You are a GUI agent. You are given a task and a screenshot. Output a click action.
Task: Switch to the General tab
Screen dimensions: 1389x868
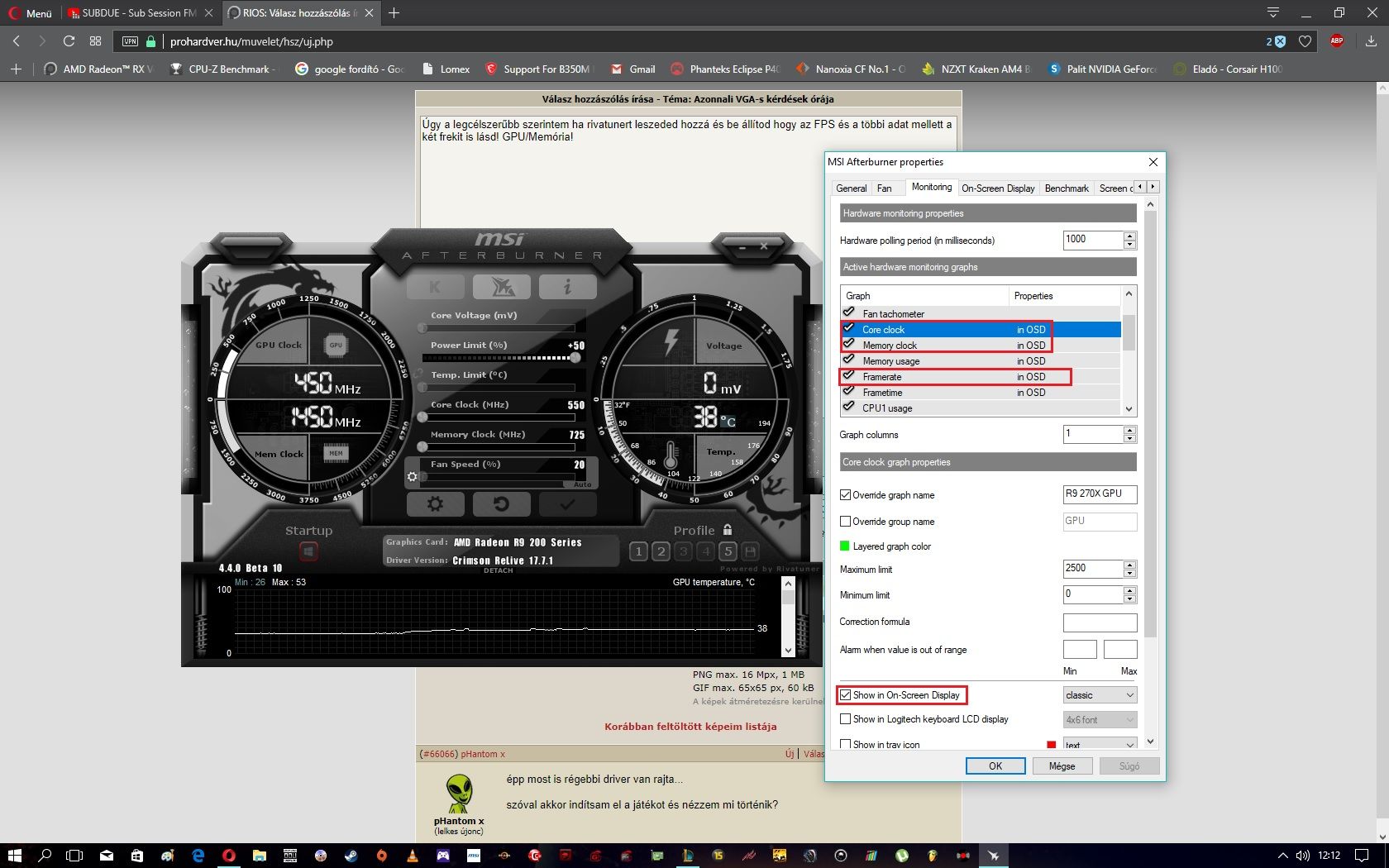pyautogui.click(x=852, y=188)
